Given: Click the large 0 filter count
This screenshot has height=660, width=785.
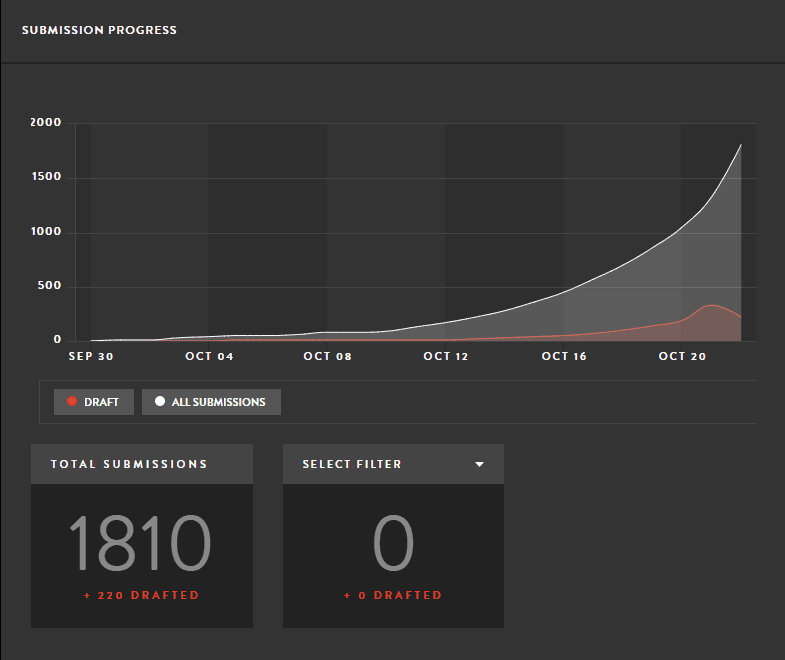Looking at the screenshot, I should tap(392, 544).
